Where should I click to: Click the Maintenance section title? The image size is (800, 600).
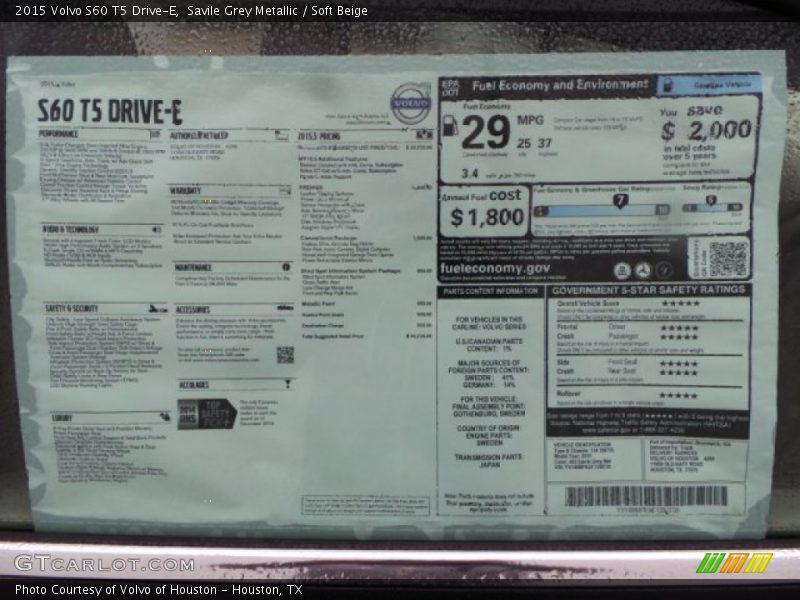coord(193,267)
